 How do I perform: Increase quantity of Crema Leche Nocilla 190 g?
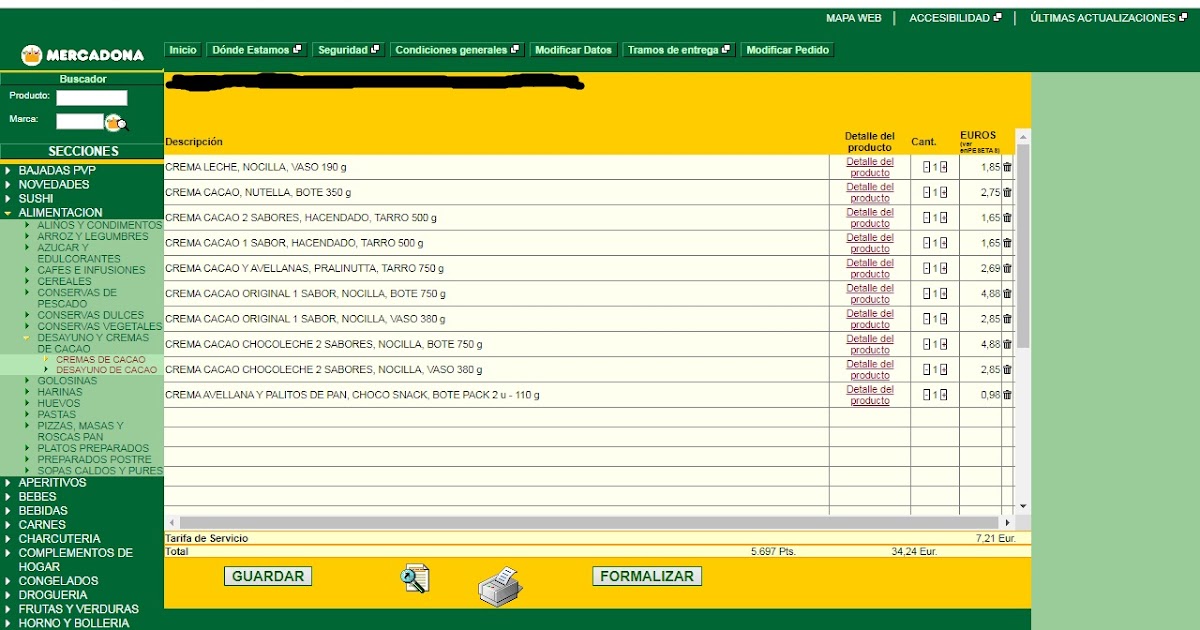(943, 167)
